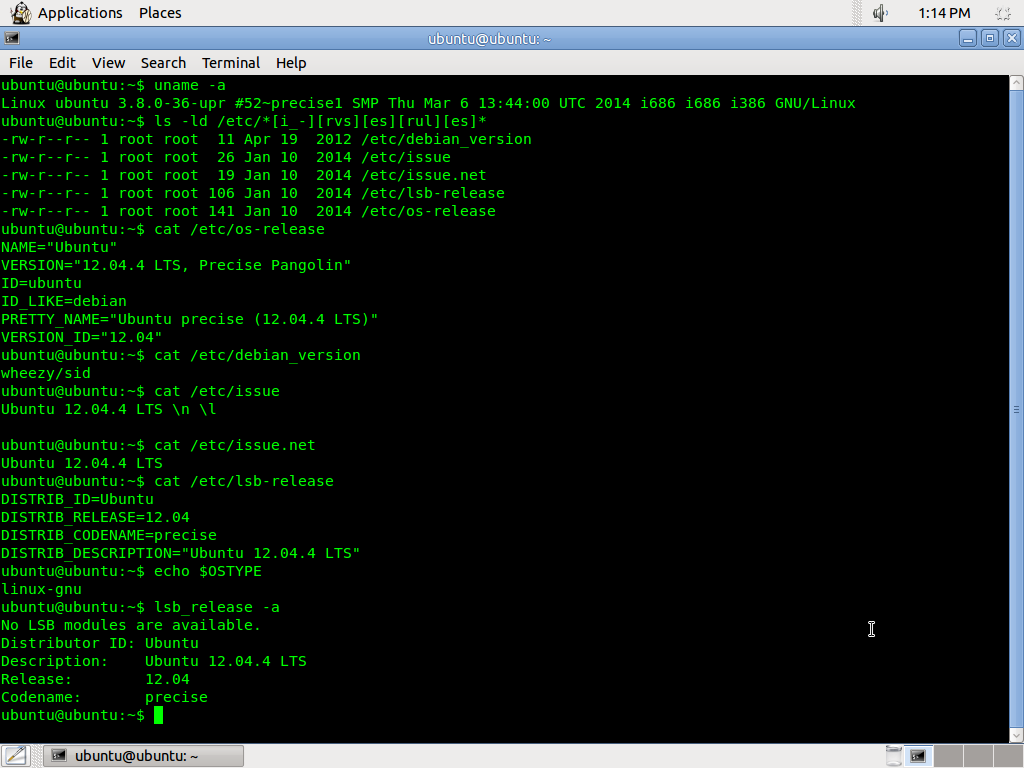Click the 1:14 PM clock
Viewport: 1024px width, 768px height.
(x=944, y=12)
